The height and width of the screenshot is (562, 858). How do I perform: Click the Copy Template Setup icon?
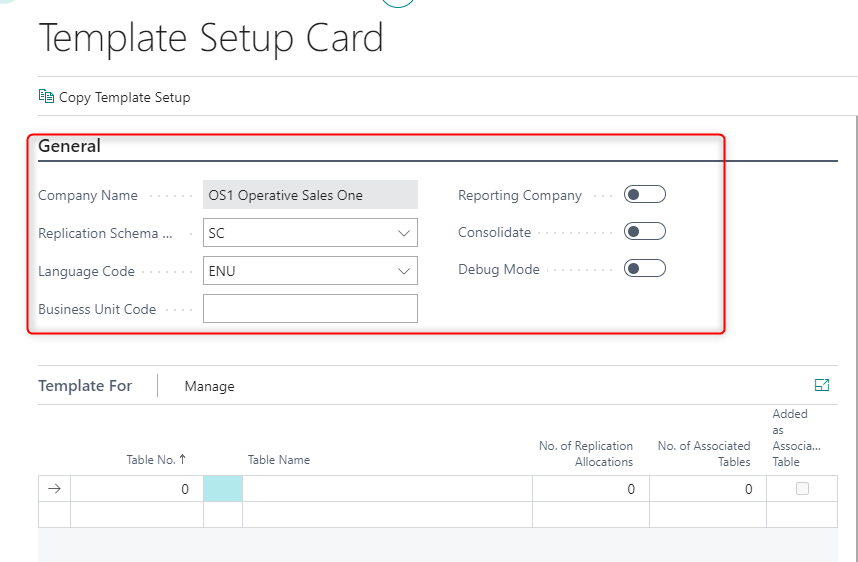(47, 96)
